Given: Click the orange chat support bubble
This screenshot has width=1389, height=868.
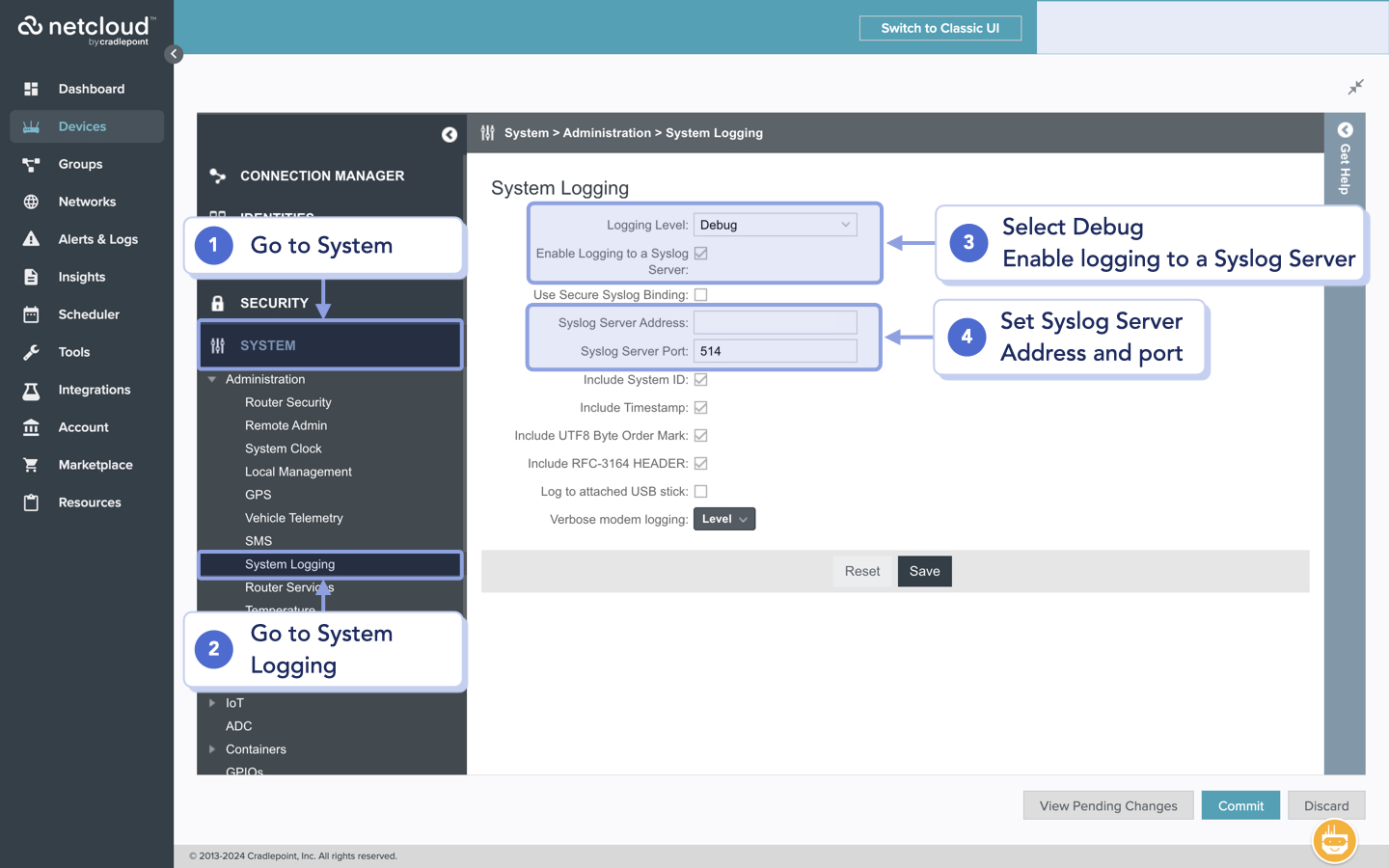Looking at the screenshot, I should (1334, 841).
